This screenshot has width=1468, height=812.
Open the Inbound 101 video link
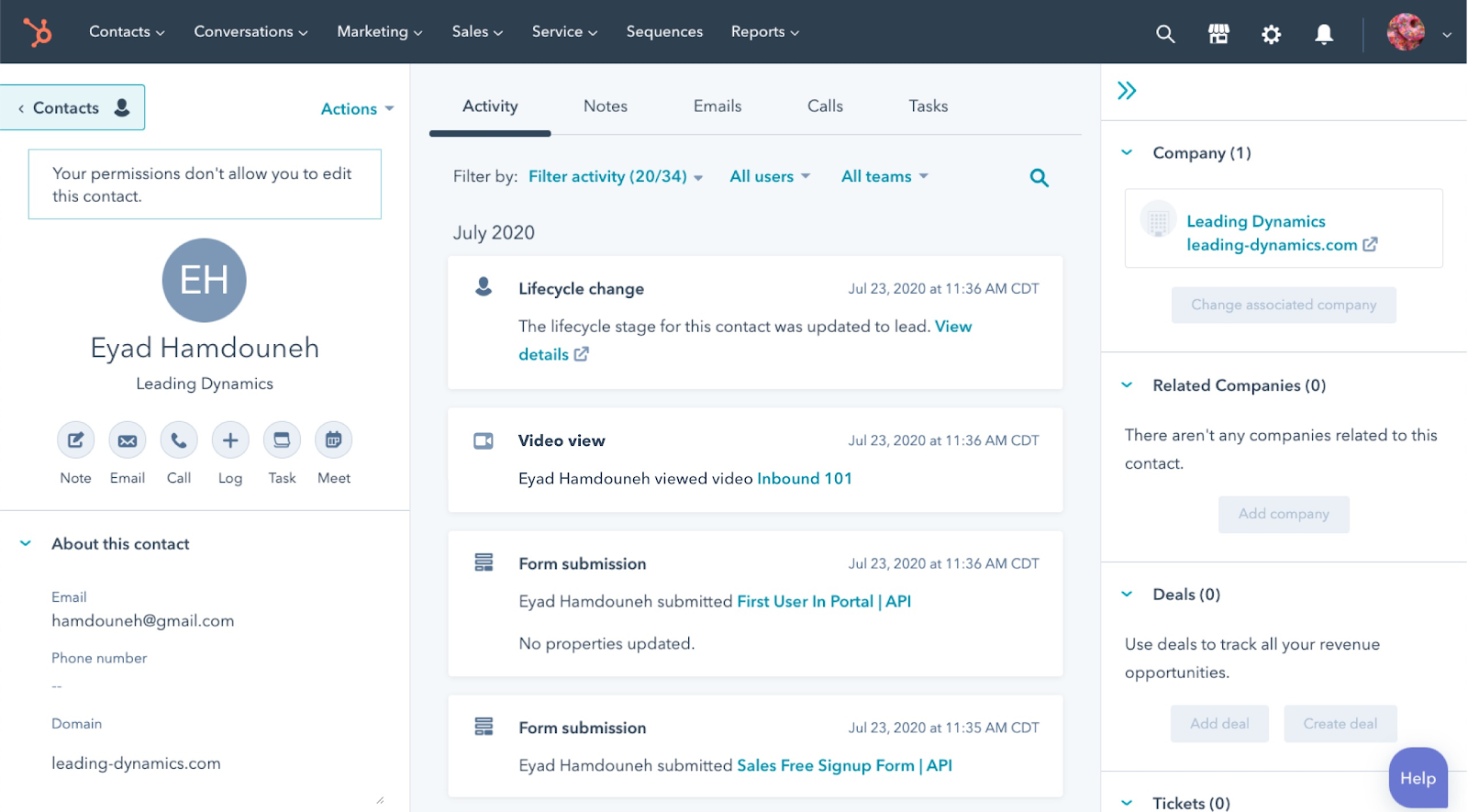[804, 478]
